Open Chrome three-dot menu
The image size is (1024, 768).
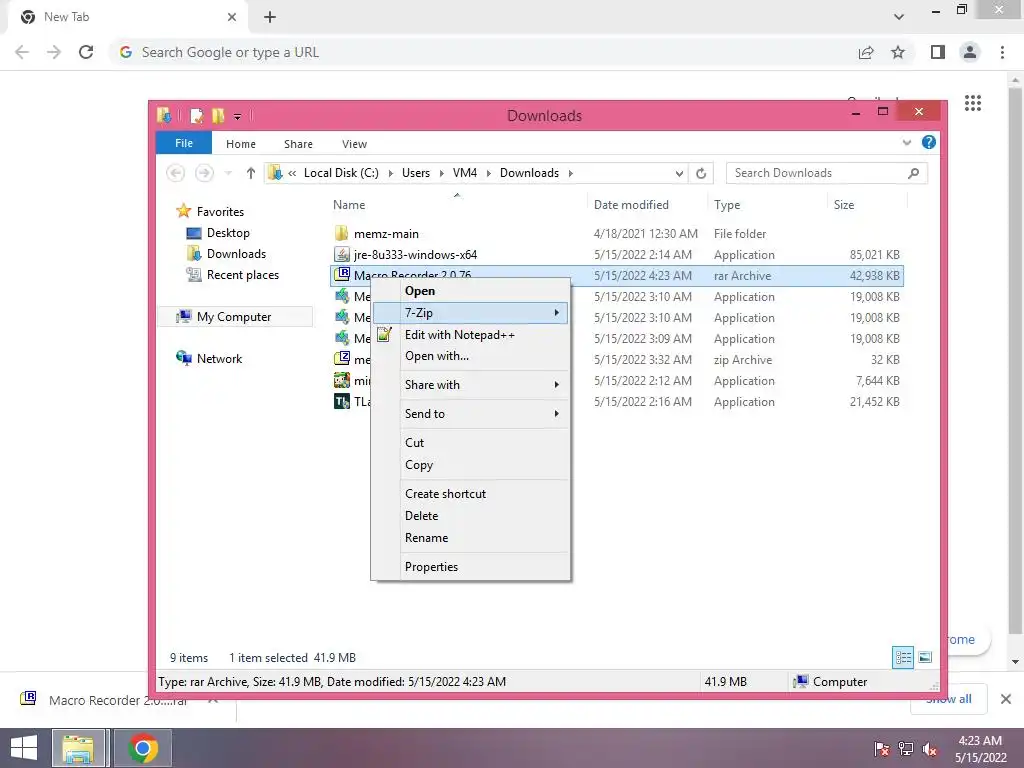click(1002, 52)
